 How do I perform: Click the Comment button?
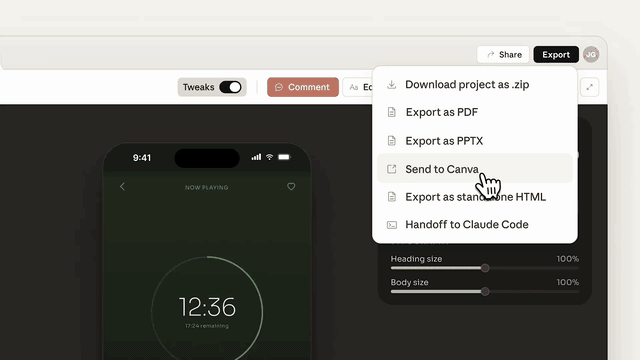pyautogui.click(x=303, y=87)
